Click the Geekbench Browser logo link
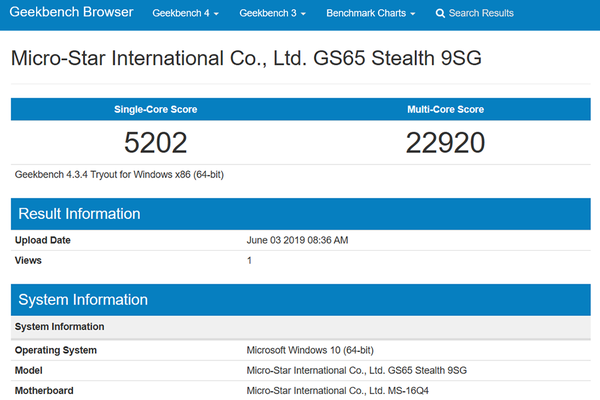Image resolution: width=600 pixels, height=400 pixels. click(71, 12)
